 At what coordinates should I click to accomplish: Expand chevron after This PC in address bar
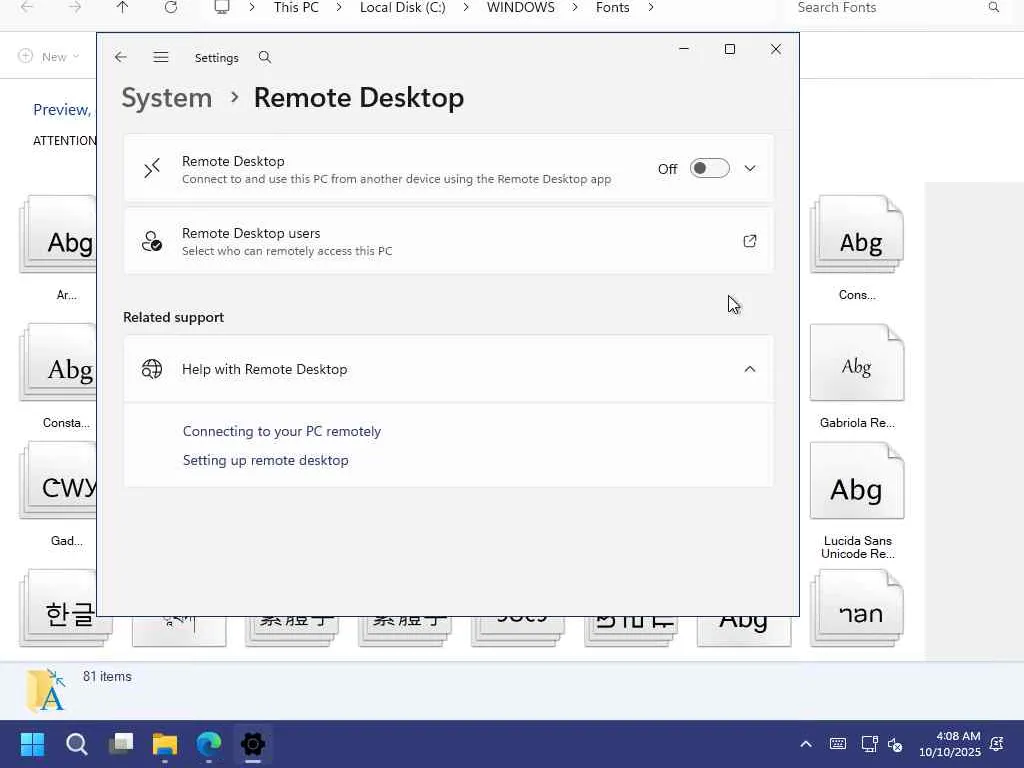[x=339, y=7]
